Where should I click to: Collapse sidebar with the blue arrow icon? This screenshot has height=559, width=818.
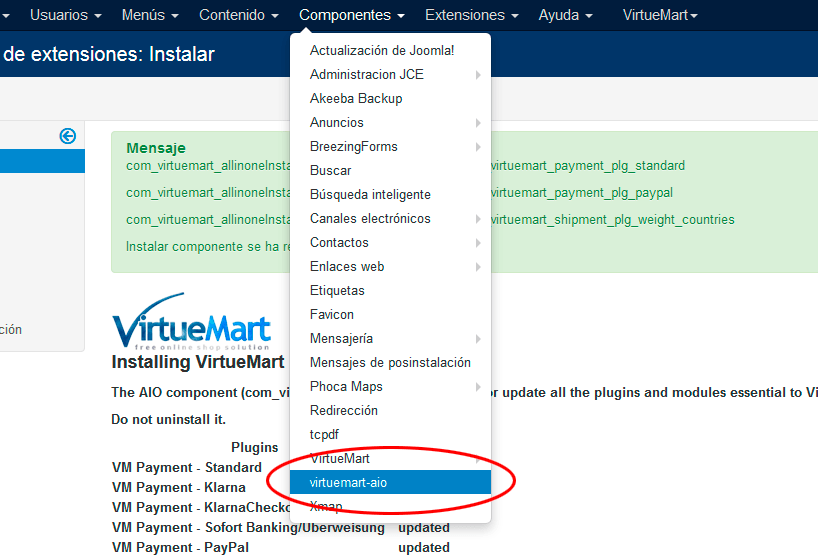click(67, 136)
